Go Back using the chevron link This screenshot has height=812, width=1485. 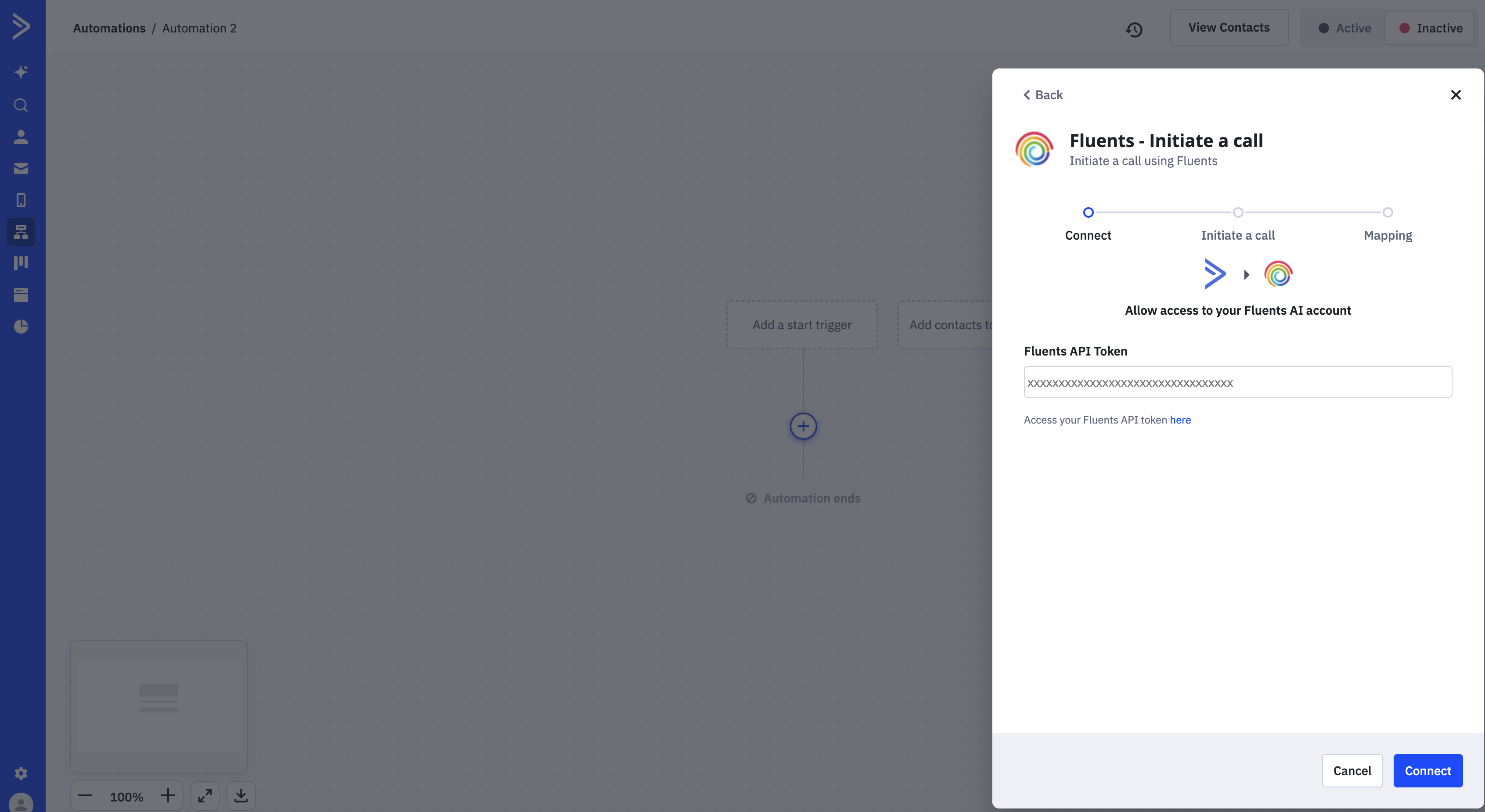click(1043, 95)
